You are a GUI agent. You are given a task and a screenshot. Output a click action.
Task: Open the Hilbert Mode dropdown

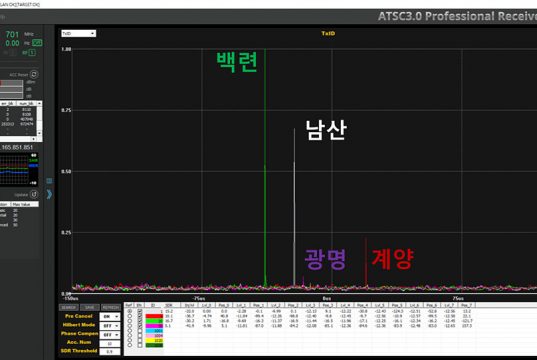click(110, 325)
